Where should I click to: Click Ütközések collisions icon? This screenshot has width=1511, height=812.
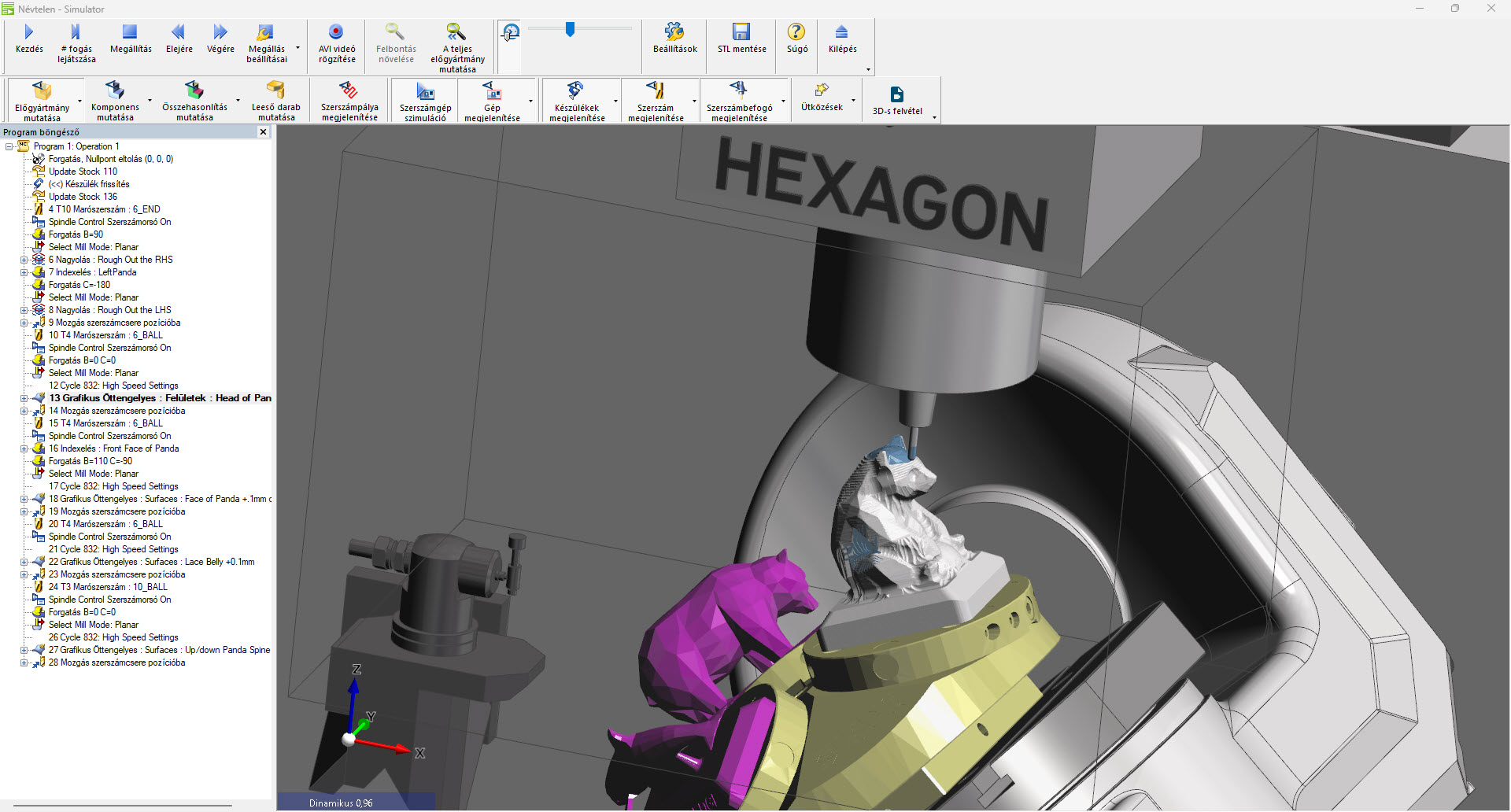pyautogui.click(x=822, y=90)
